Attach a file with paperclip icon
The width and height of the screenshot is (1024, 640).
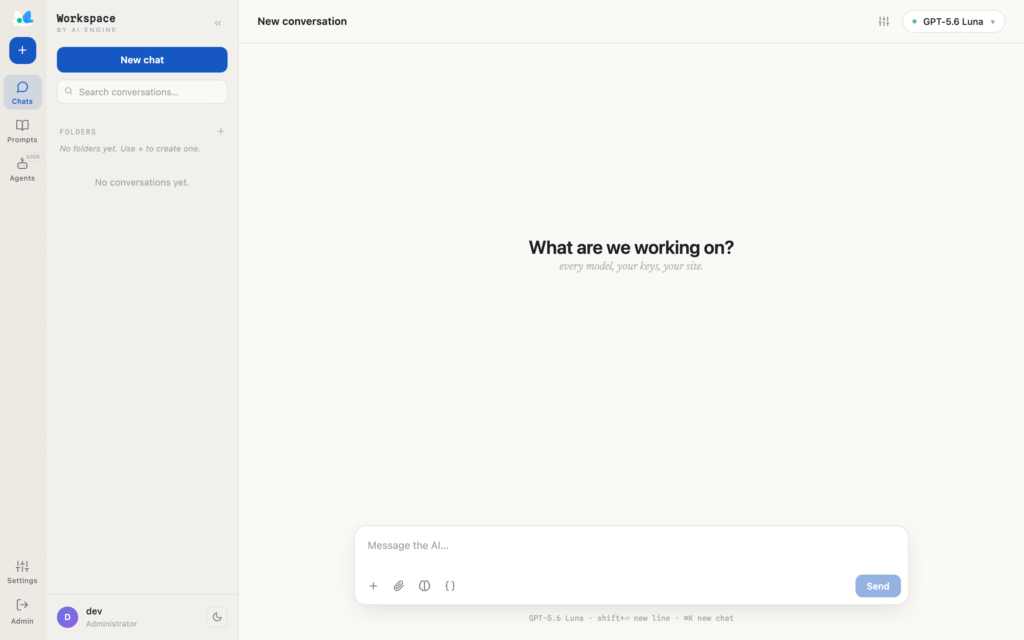click(x=398, y=586)
